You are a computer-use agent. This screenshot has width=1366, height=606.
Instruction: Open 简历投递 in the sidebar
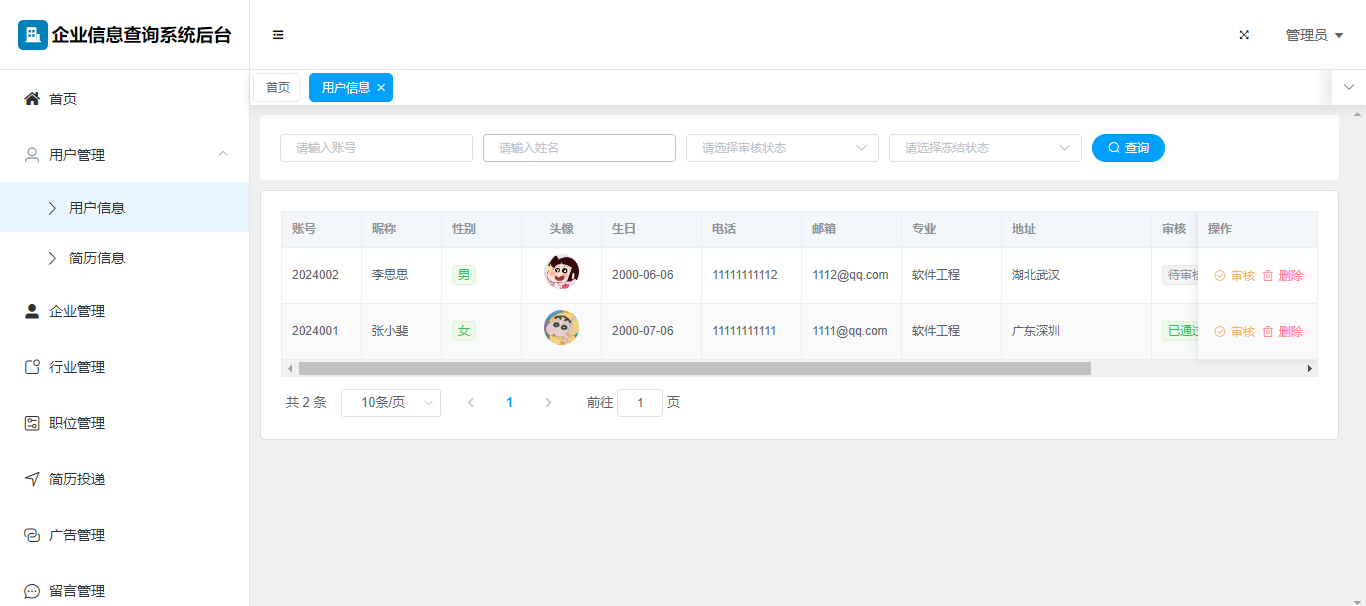pyautogui.click(x=76, y=479)
